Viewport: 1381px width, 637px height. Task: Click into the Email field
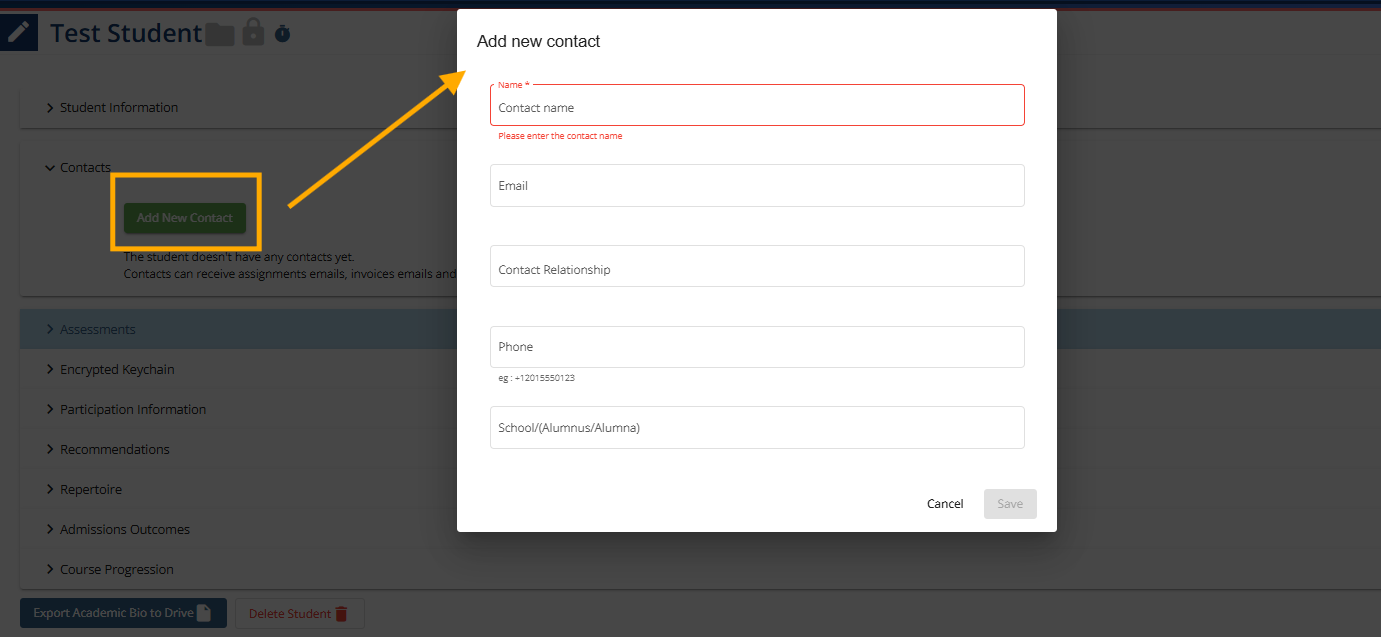coord(757,186)
